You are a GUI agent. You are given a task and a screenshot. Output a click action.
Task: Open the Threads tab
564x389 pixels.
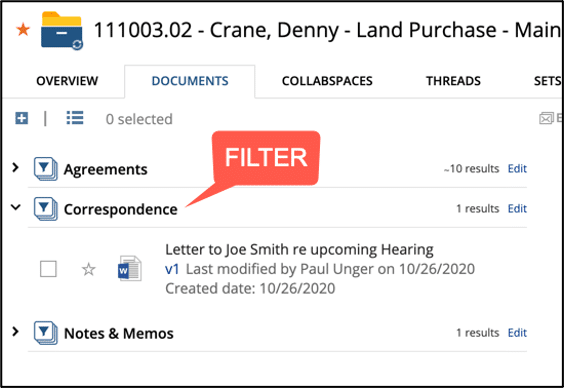[454, 81]
